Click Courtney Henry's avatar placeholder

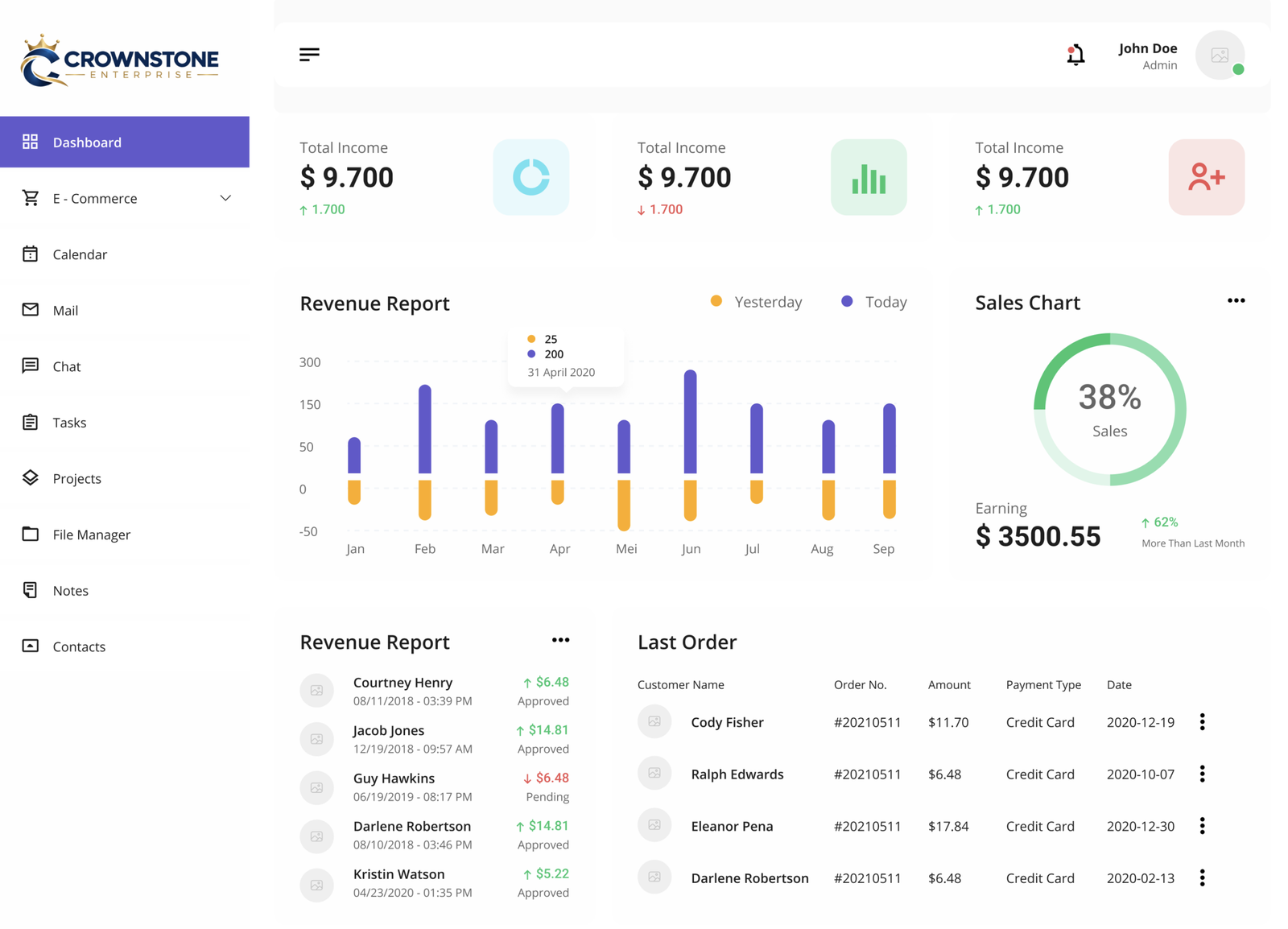tap(317, 691)
